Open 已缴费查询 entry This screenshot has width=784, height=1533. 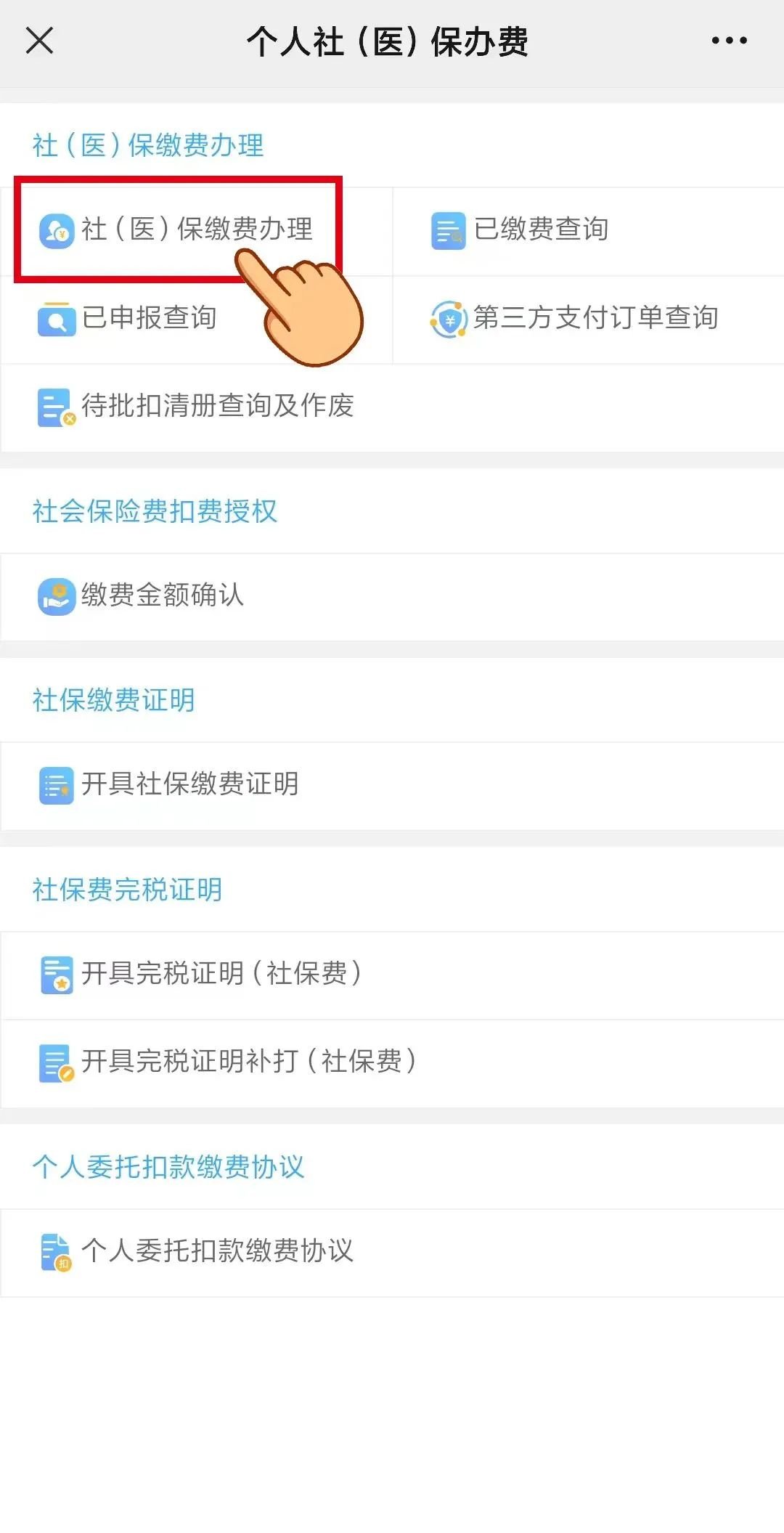[541, 229]
